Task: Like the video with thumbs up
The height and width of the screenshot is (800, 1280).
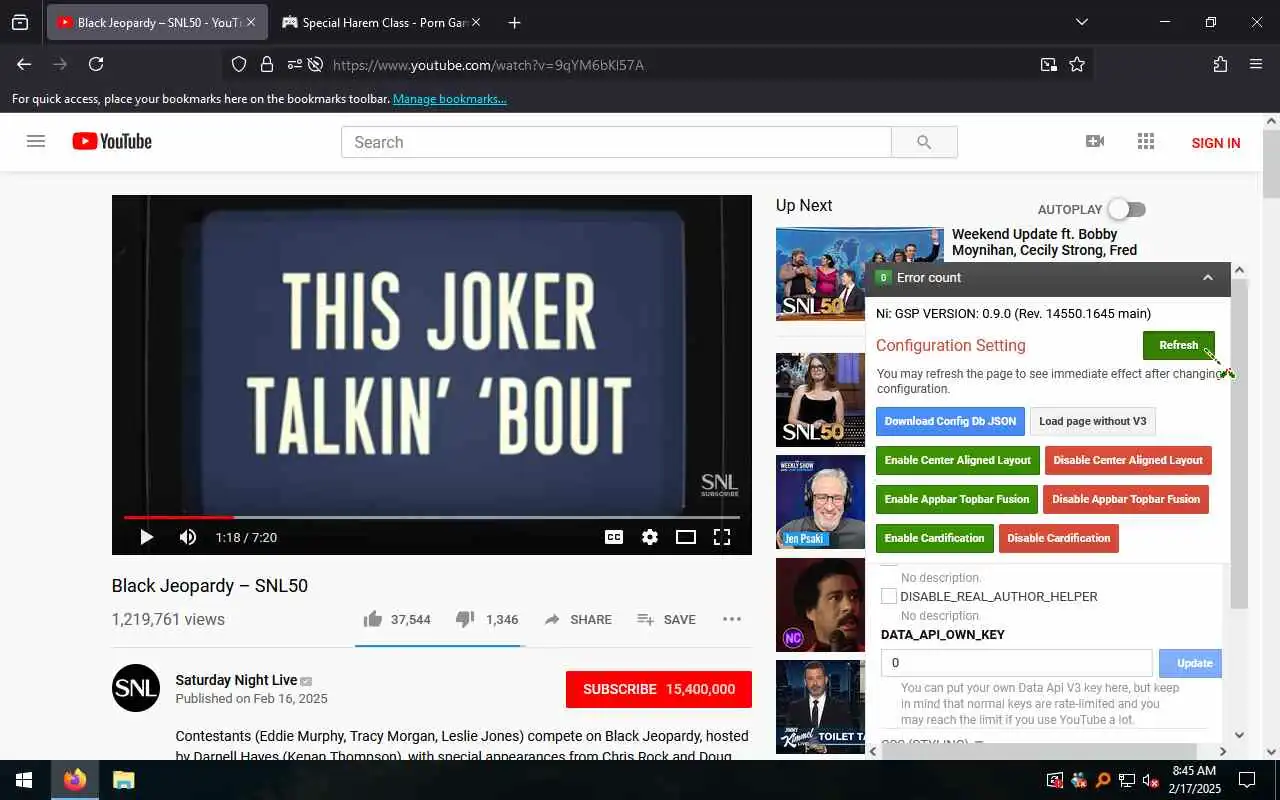Action: click(397, 619)
